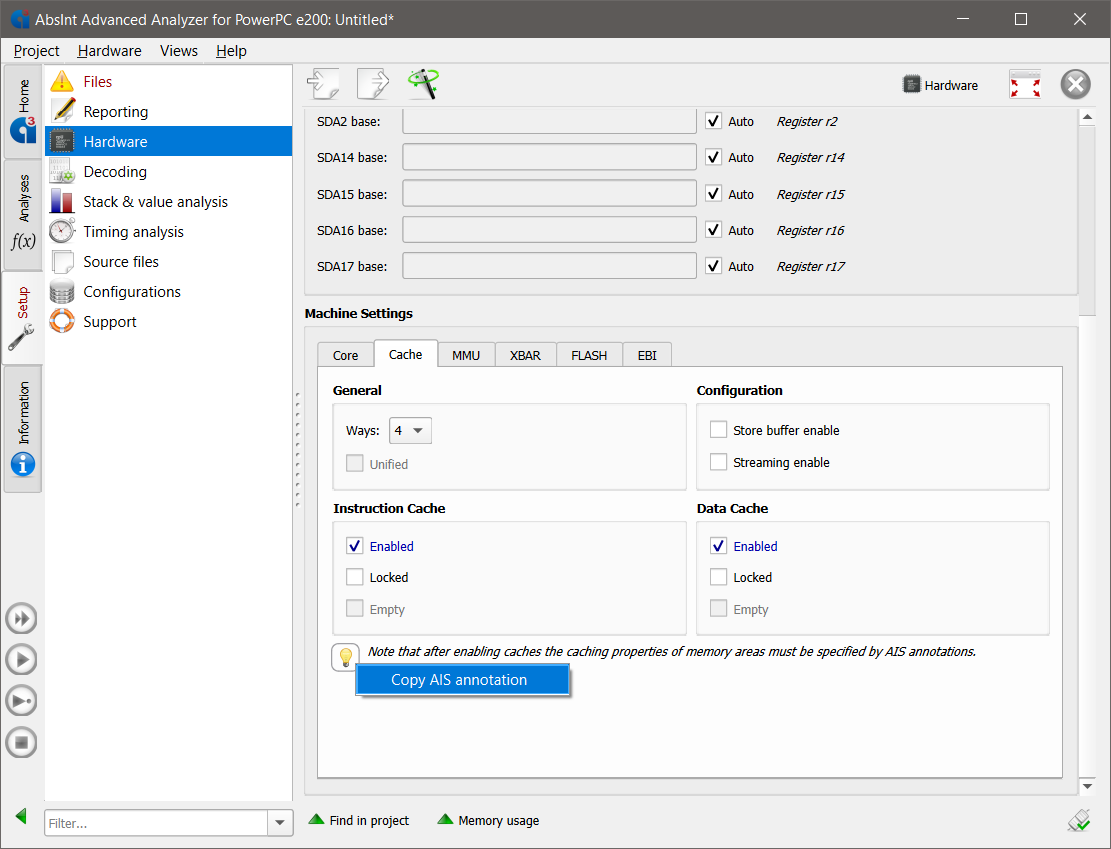Screen dimensions: 1111x849
Task: Expand Memory usage panel
Action: tap(488, 820)
